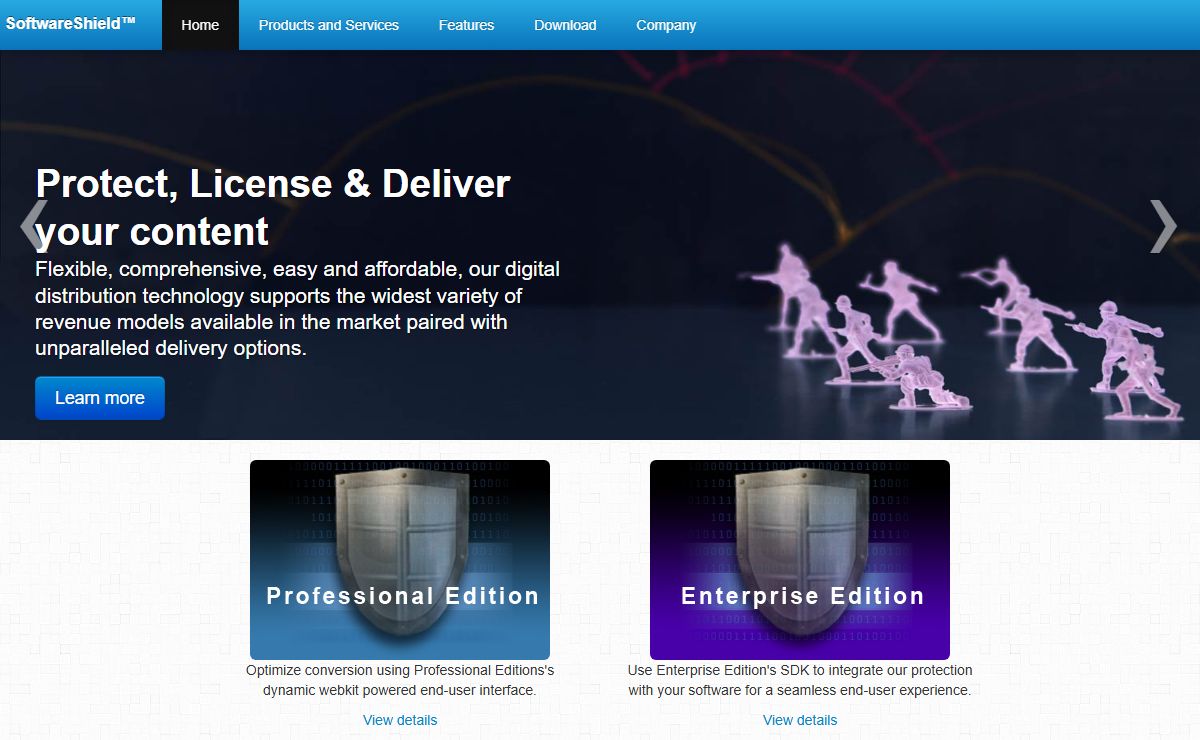
Task: Open the Home navigation tab
Action: (x=200, y=25)
